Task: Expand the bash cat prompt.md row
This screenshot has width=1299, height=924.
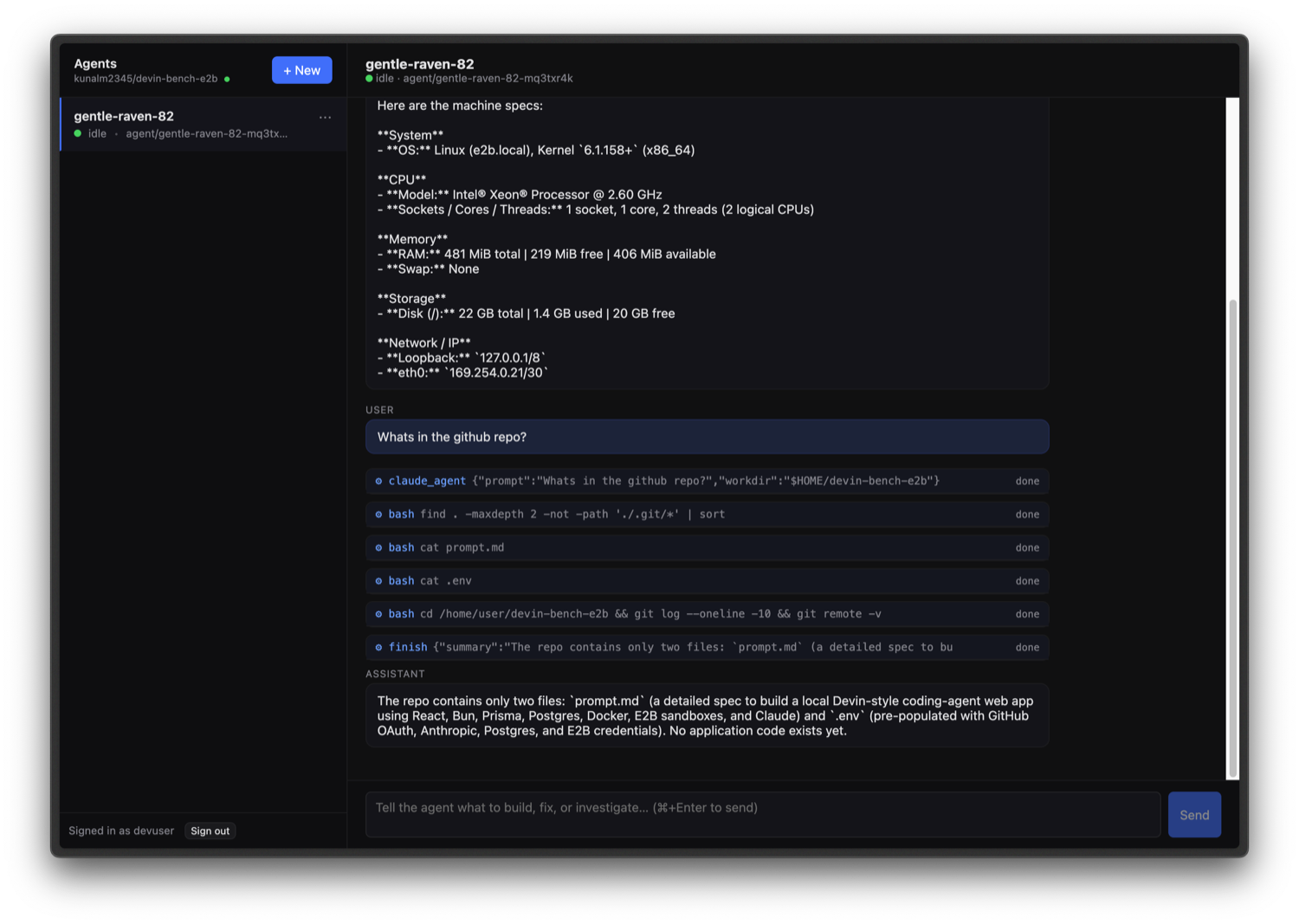Action: pyautogui.click(x=707, y=547)
